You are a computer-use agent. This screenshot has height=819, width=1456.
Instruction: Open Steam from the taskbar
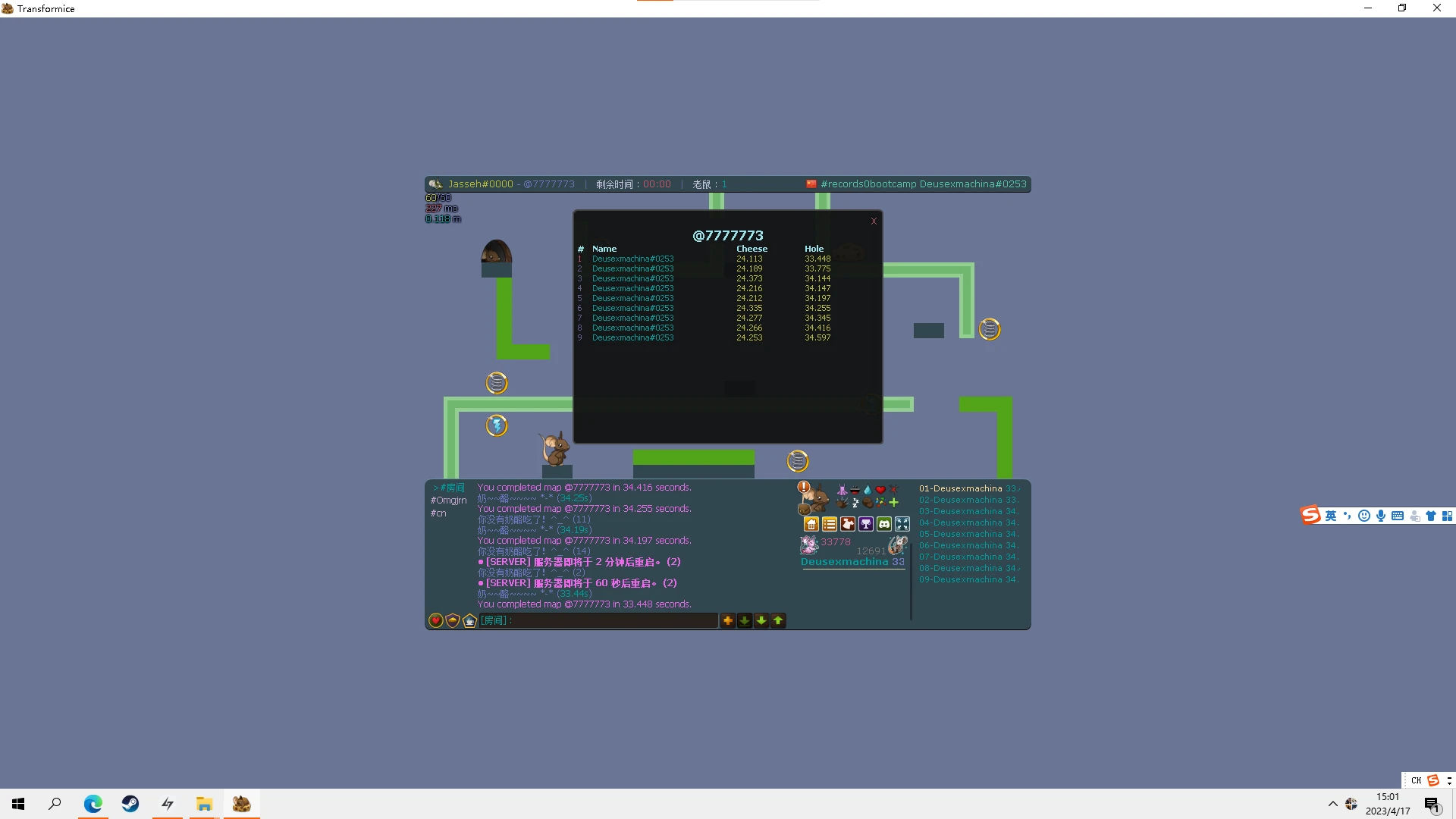pos(130,804)
